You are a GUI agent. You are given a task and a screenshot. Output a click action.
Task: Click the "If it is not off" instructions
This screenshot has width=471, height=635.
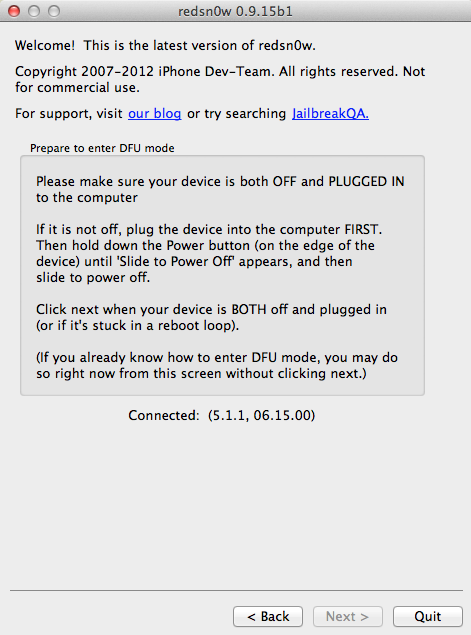pos(209,254)
